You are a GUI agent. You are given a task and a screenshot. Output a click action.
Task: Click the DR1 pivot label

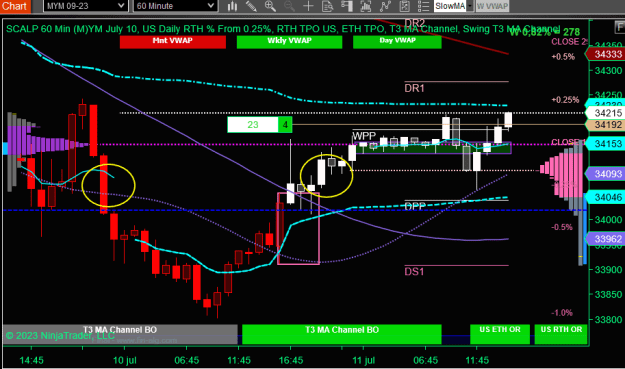(414, 88)
